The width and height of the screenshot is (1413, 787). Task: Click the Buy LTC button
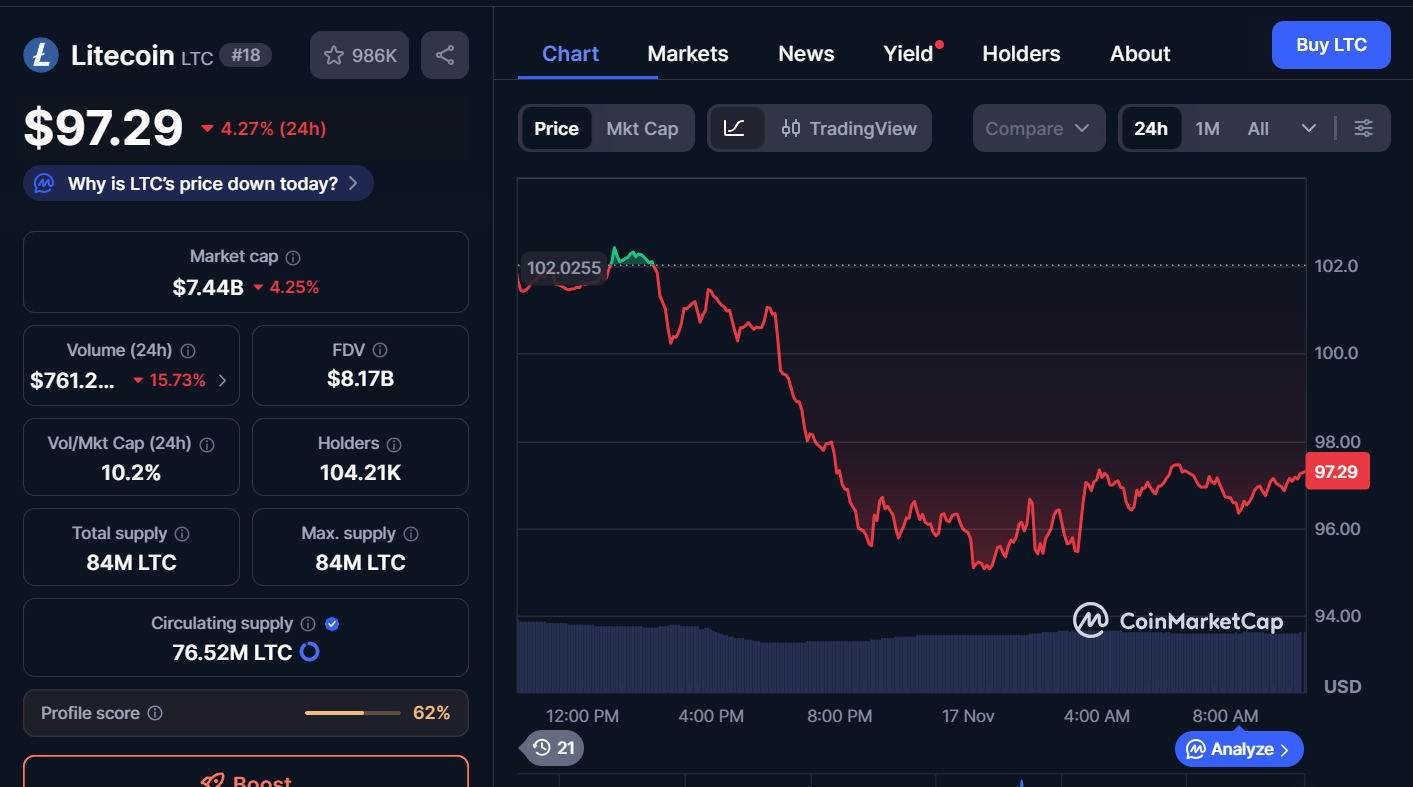tap(1331, 44)
